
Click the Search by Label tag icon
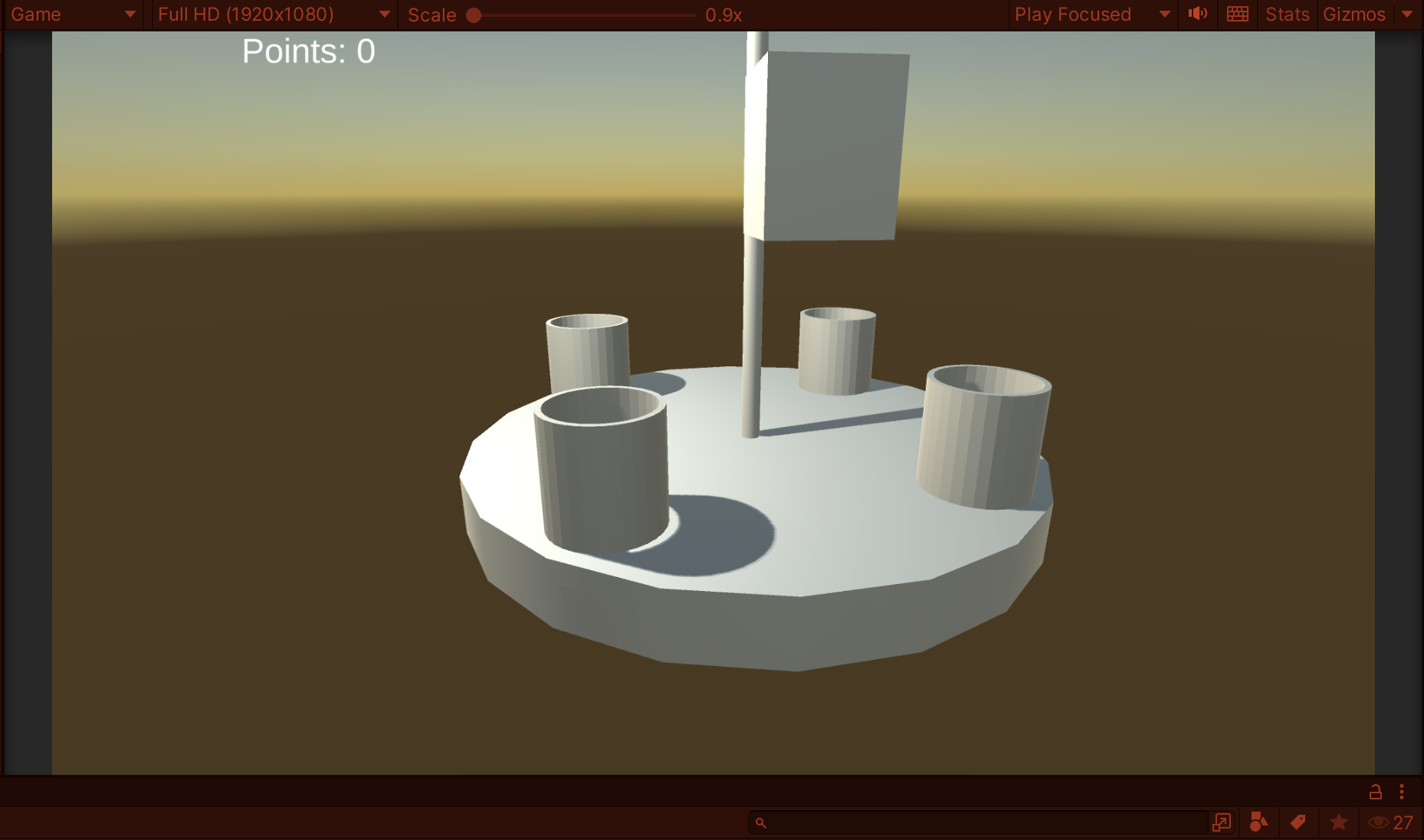1298,822
